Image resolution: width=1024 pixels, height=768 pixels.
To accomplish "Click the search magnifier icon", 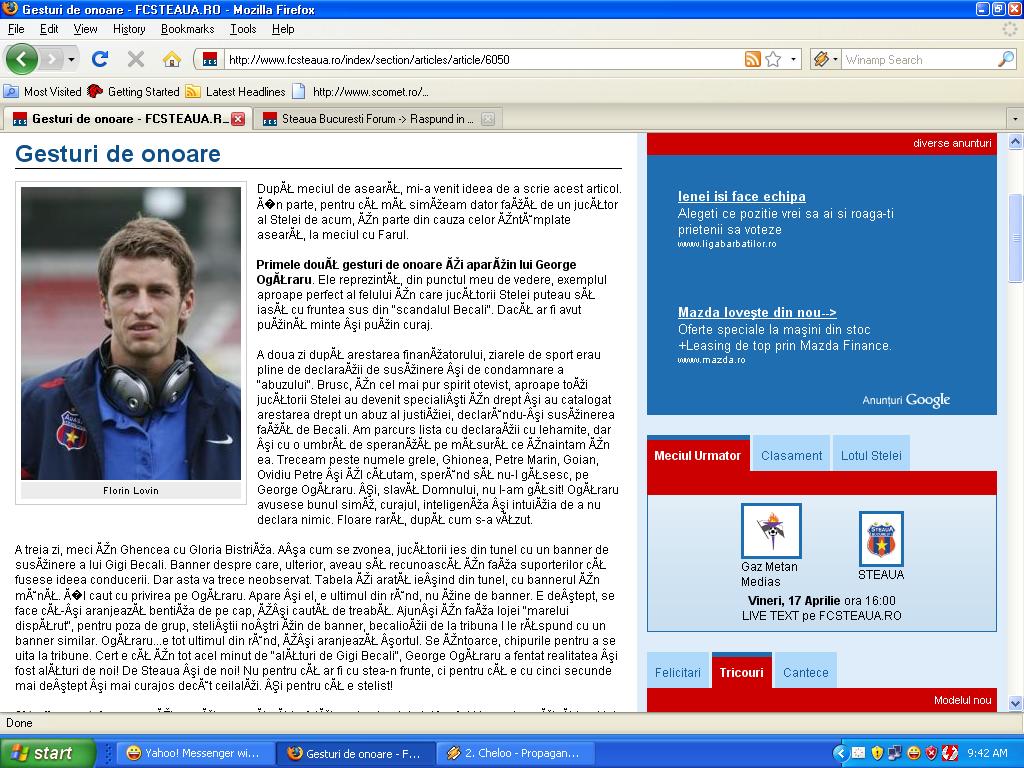I will coord(1005,59).
